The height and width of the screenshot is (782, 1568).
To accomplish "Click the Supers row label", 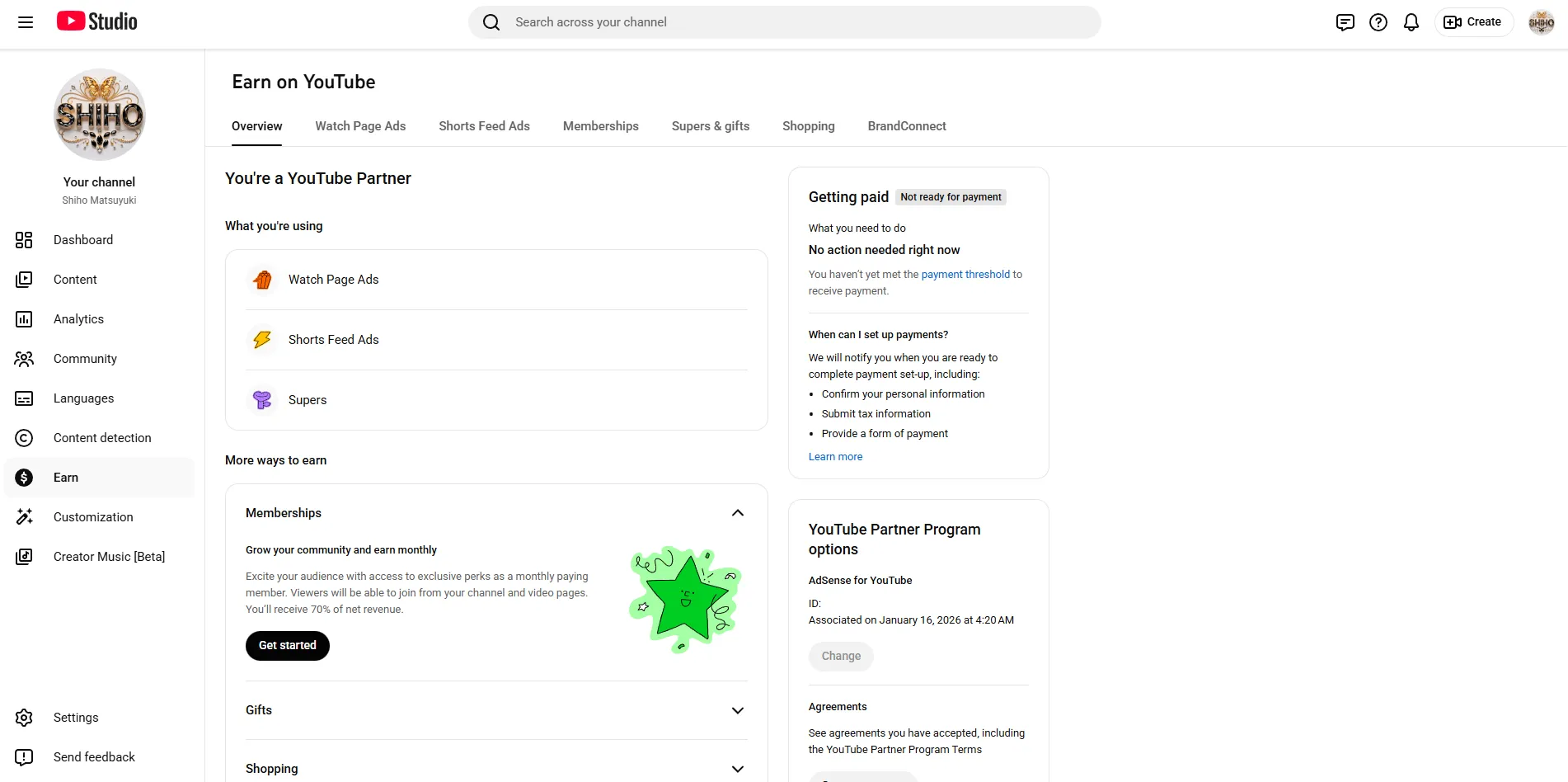I will click(307, 400).
